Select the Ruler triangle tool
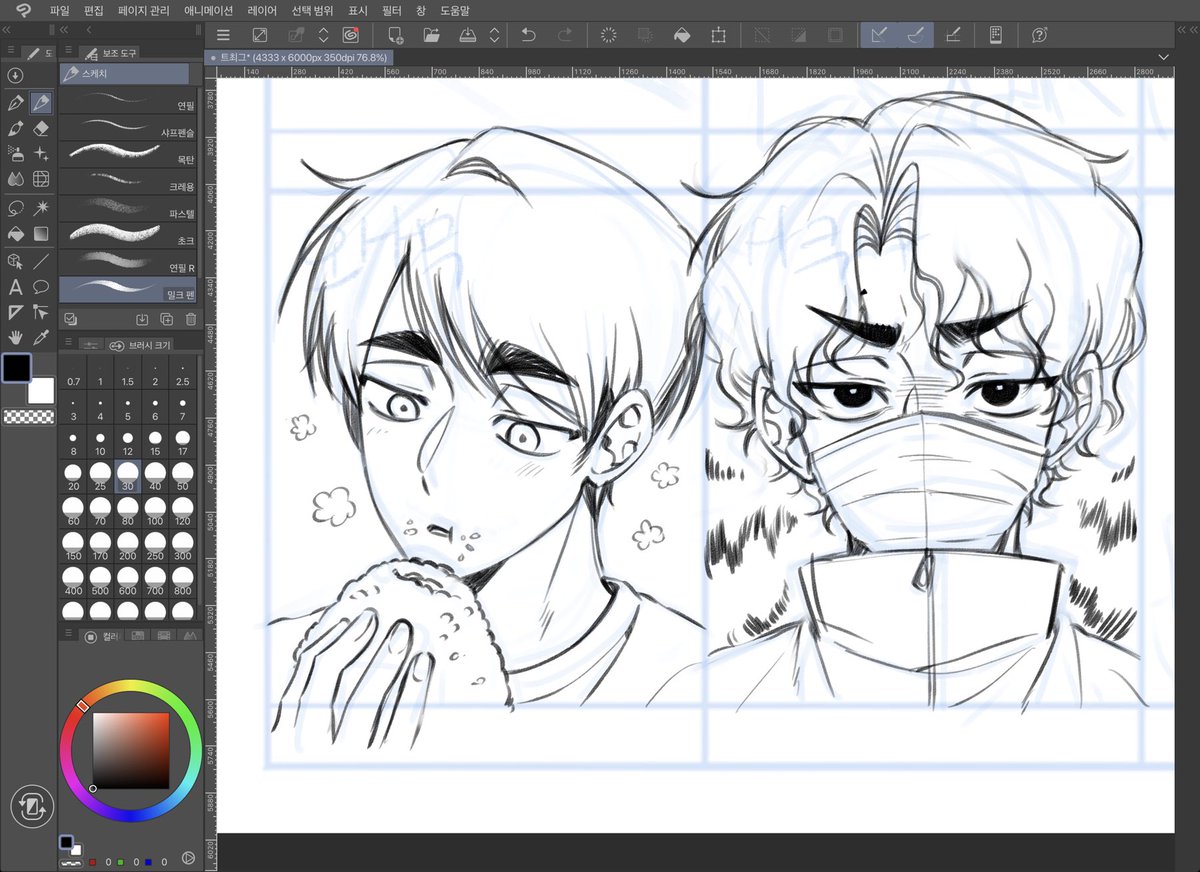The image size is (1200, 872). point(15,312)
